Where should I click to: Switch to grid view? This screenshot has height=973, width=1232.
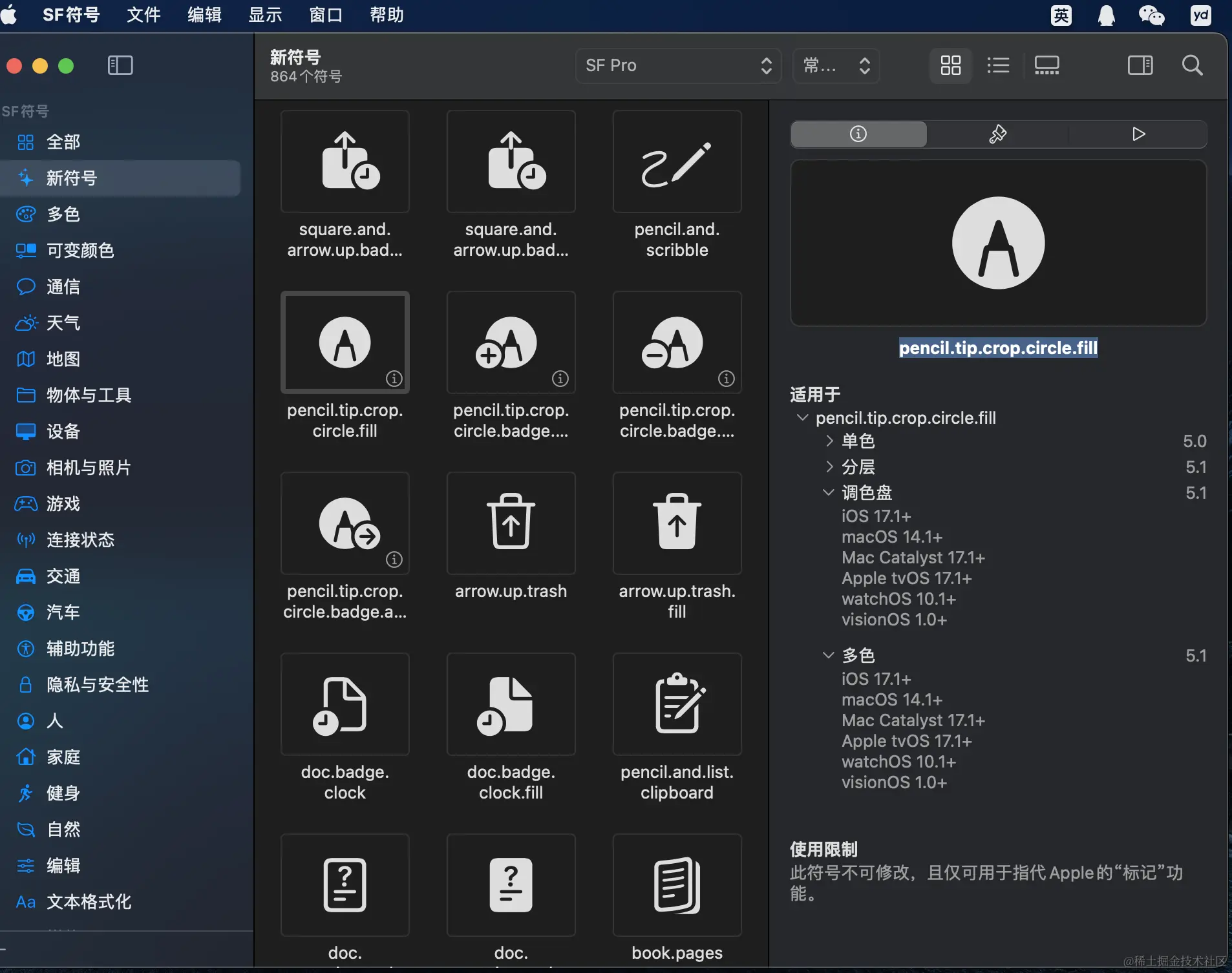(950, 65)
